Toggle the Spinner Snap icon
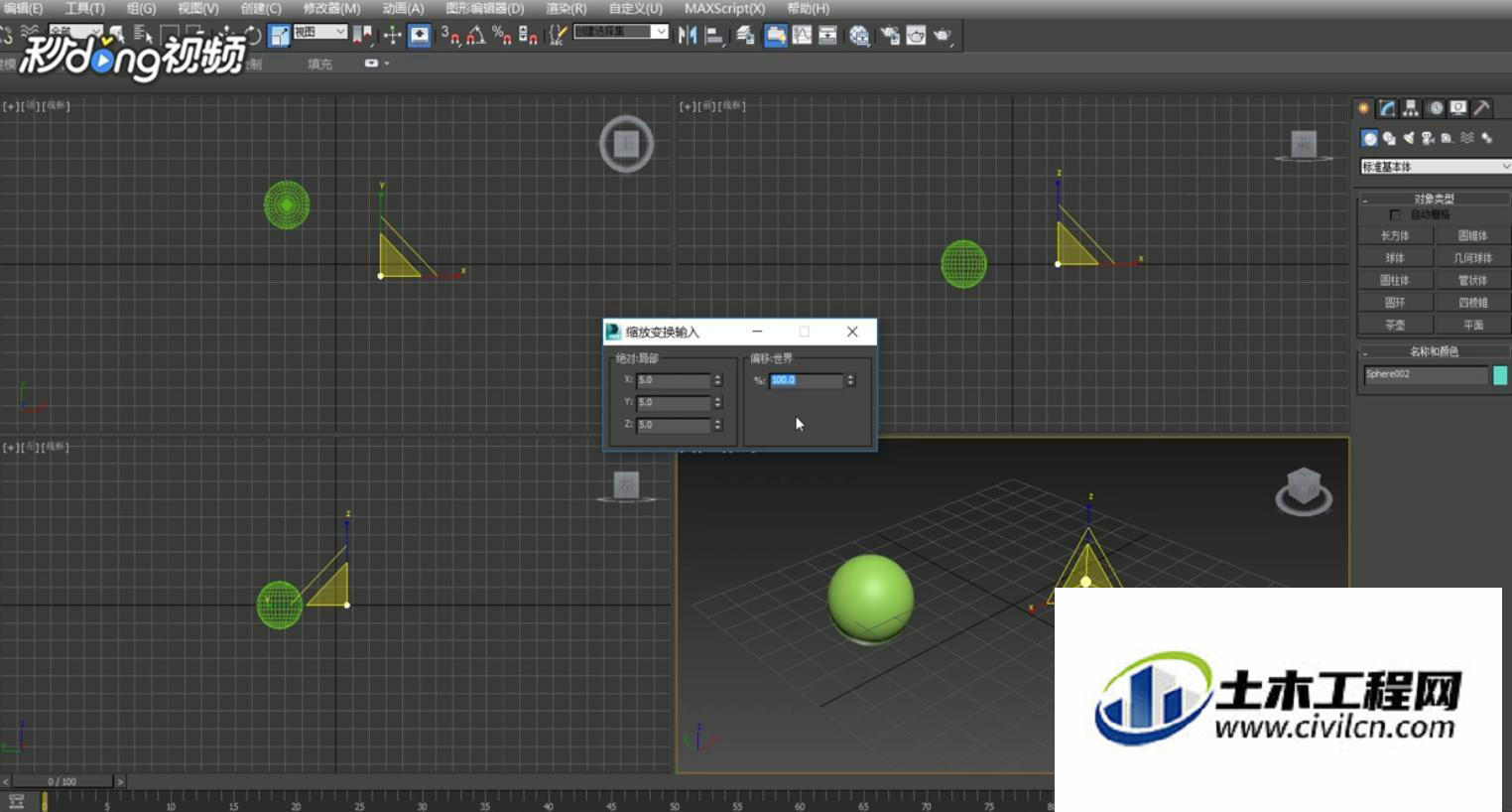 coord(528,36)
